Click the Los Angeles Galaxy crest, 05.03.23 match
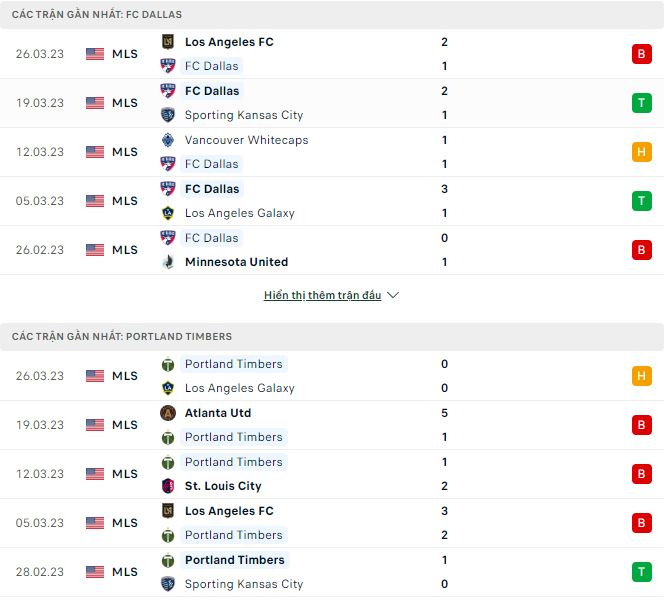The width and height of the screenshot is (665, 600). click(168, 213)
